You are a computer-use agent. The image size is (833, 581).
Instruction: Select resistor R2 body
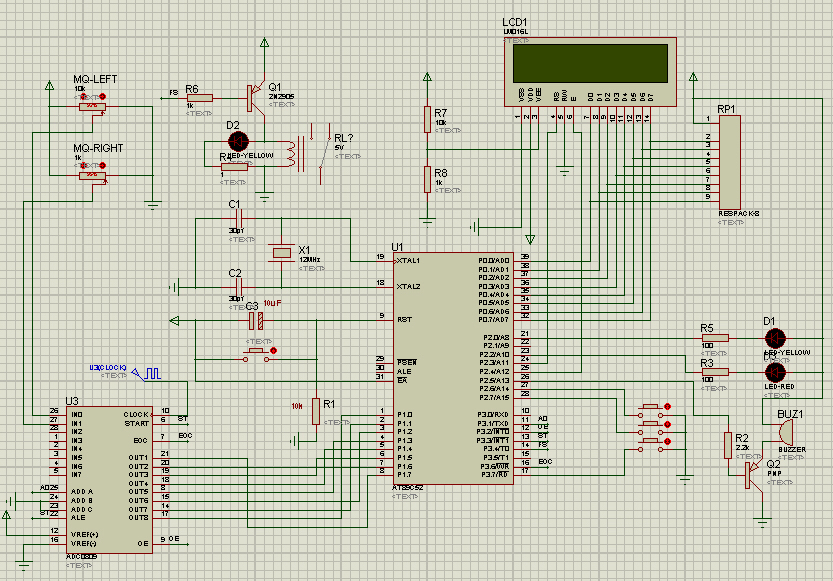click(728, 446)
